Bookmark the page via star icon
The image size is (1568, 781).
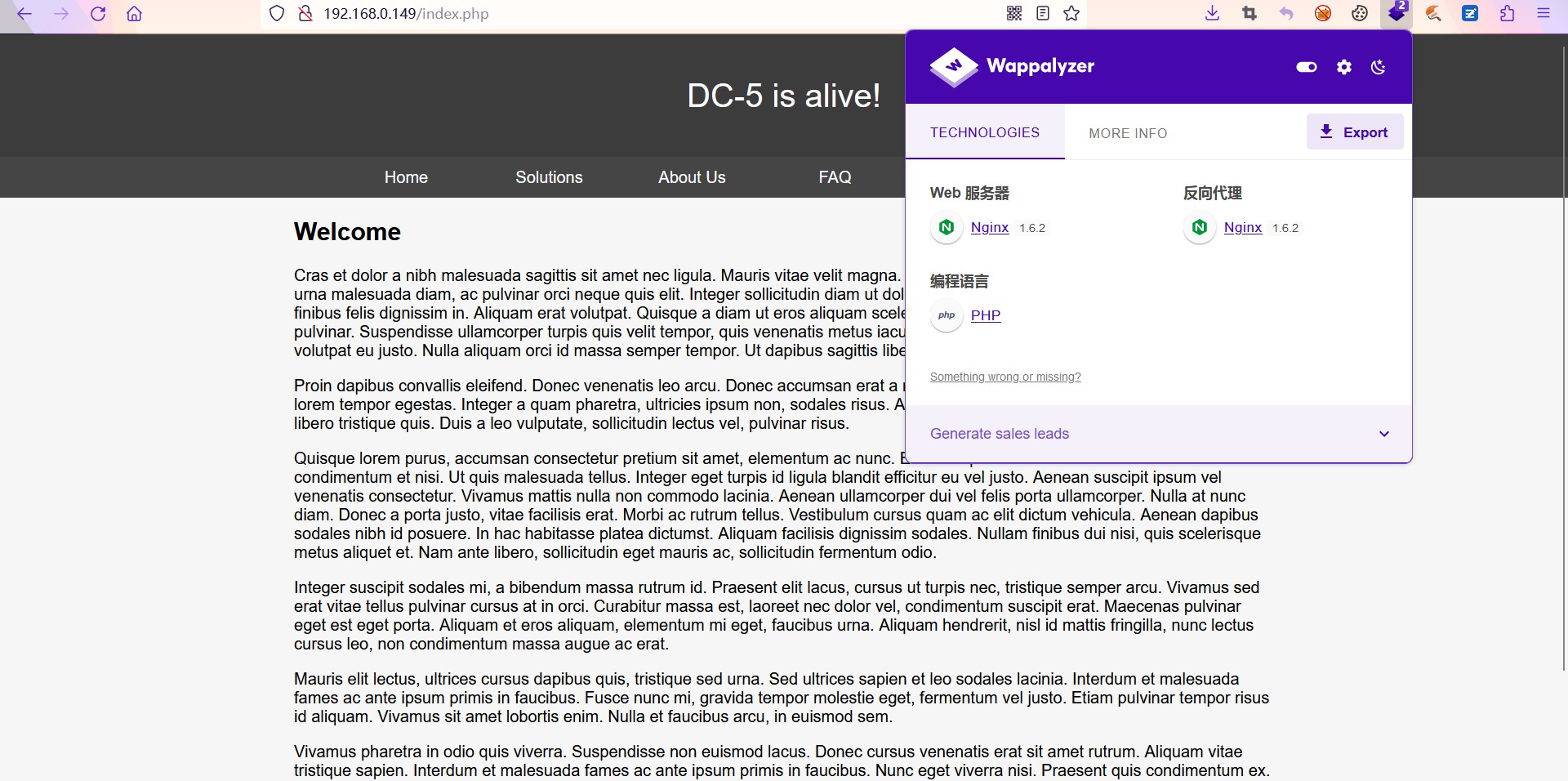[1071, 13]
